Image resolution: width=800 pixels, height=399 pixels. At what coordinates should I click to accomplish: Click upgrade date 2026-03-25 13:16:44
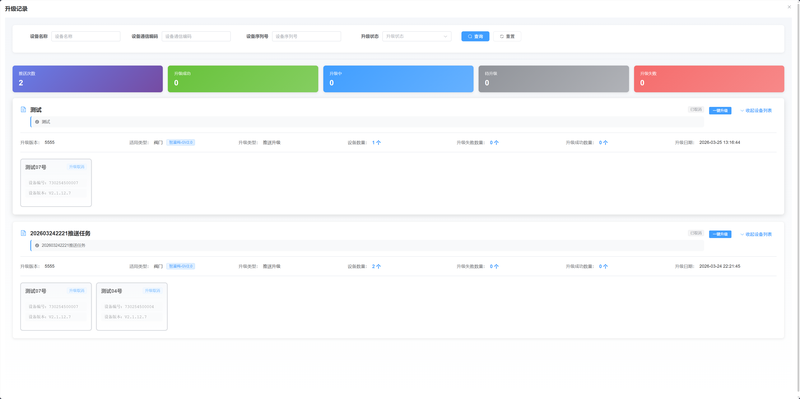point(719,142)
